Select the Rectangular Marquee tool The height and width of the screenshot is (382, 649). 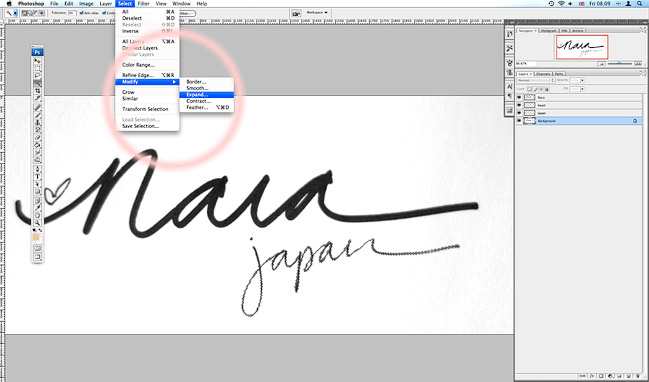tap(37, 67)
